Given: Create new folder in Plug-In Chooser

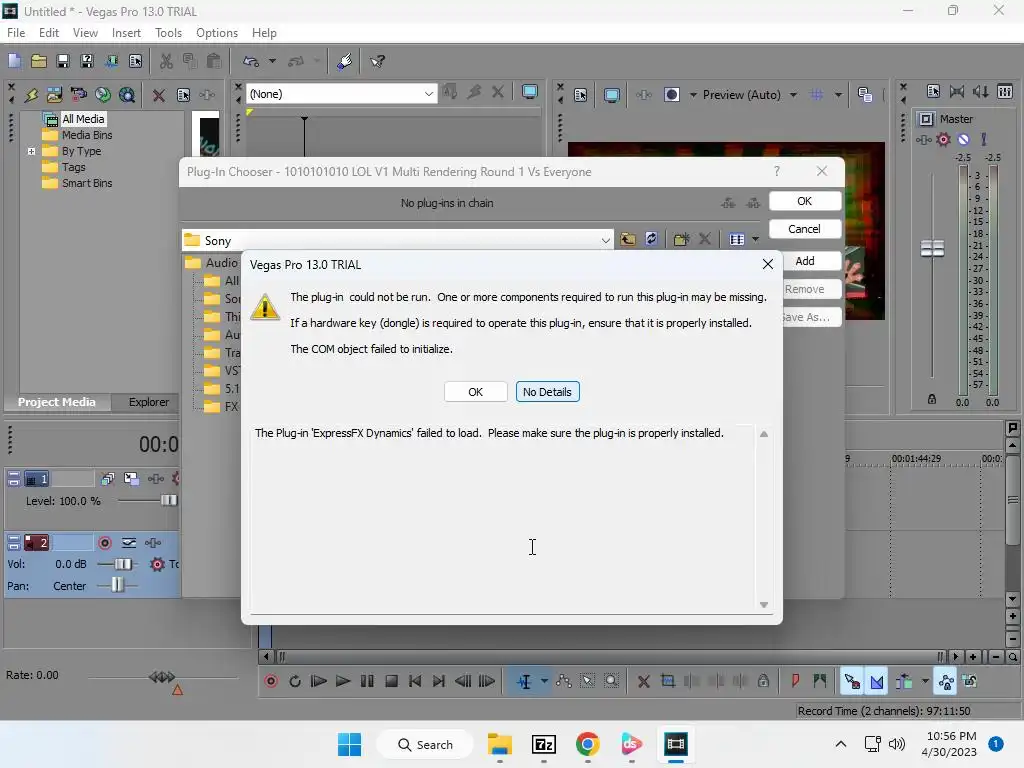Looking at the screenshot, I should coord(681,239).
